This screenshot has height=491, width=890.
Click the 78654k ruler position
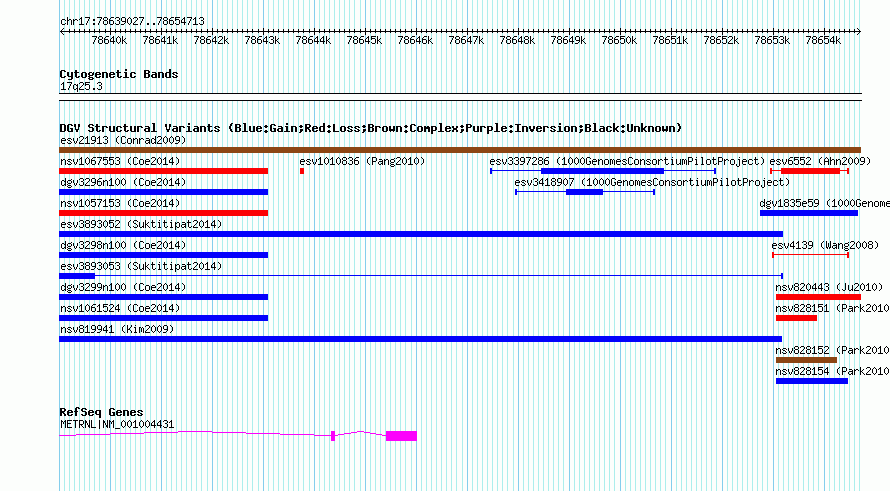824,41
